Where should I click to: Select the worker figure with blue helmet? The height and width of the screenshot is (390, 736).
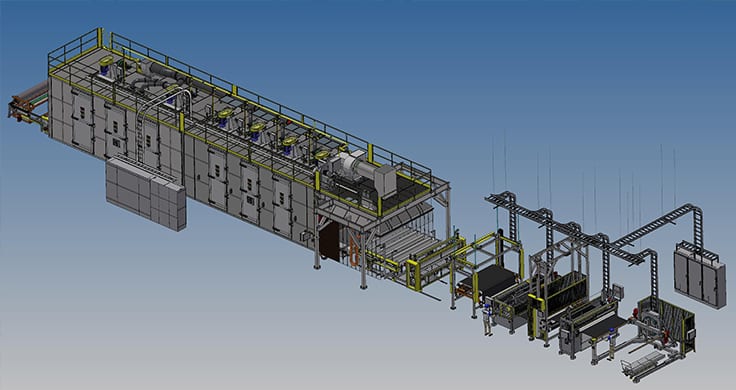pyautogui.click(x=488, y=320)
